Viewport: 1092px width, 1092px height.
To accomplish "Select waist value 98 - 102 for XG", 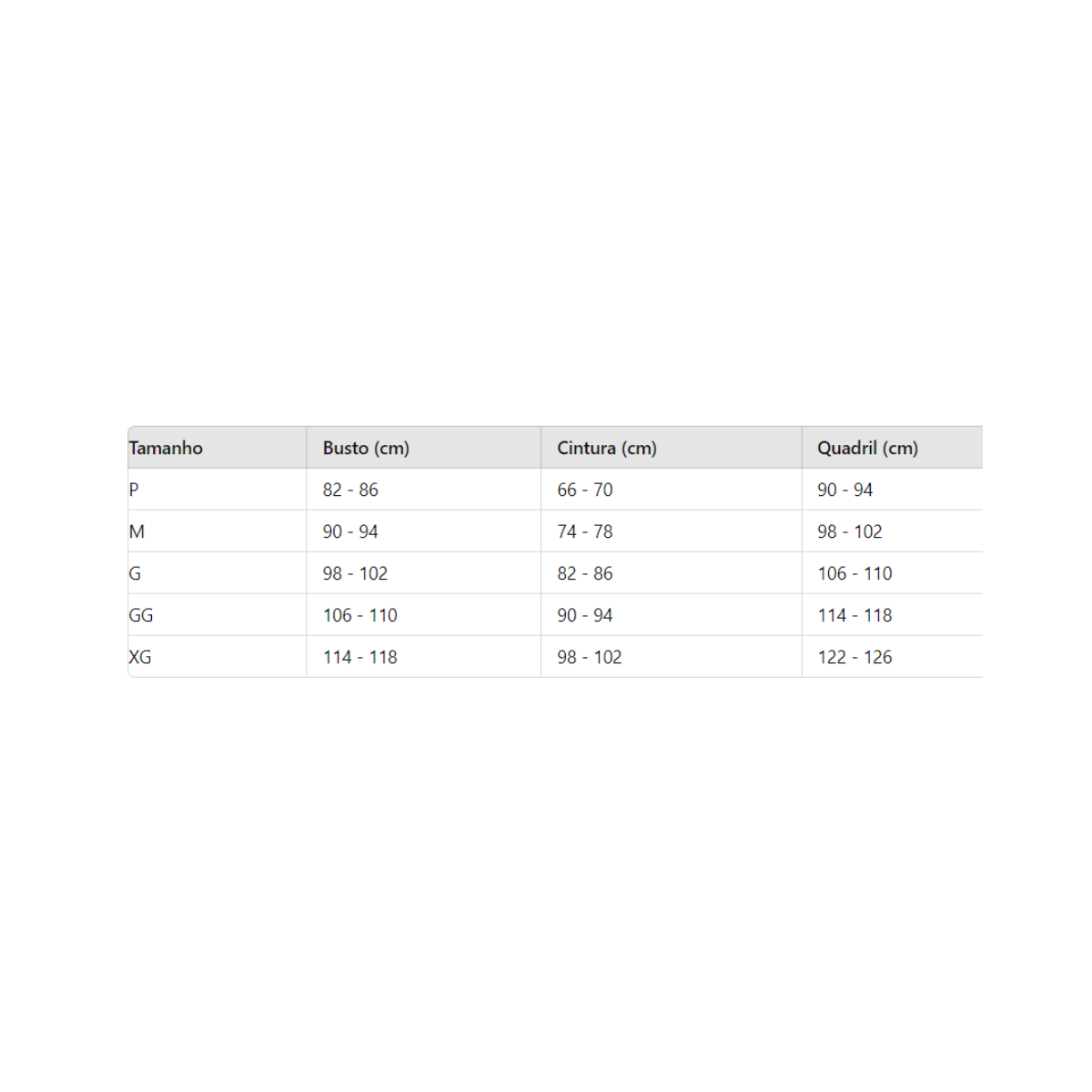I will (x=590, y=657).
